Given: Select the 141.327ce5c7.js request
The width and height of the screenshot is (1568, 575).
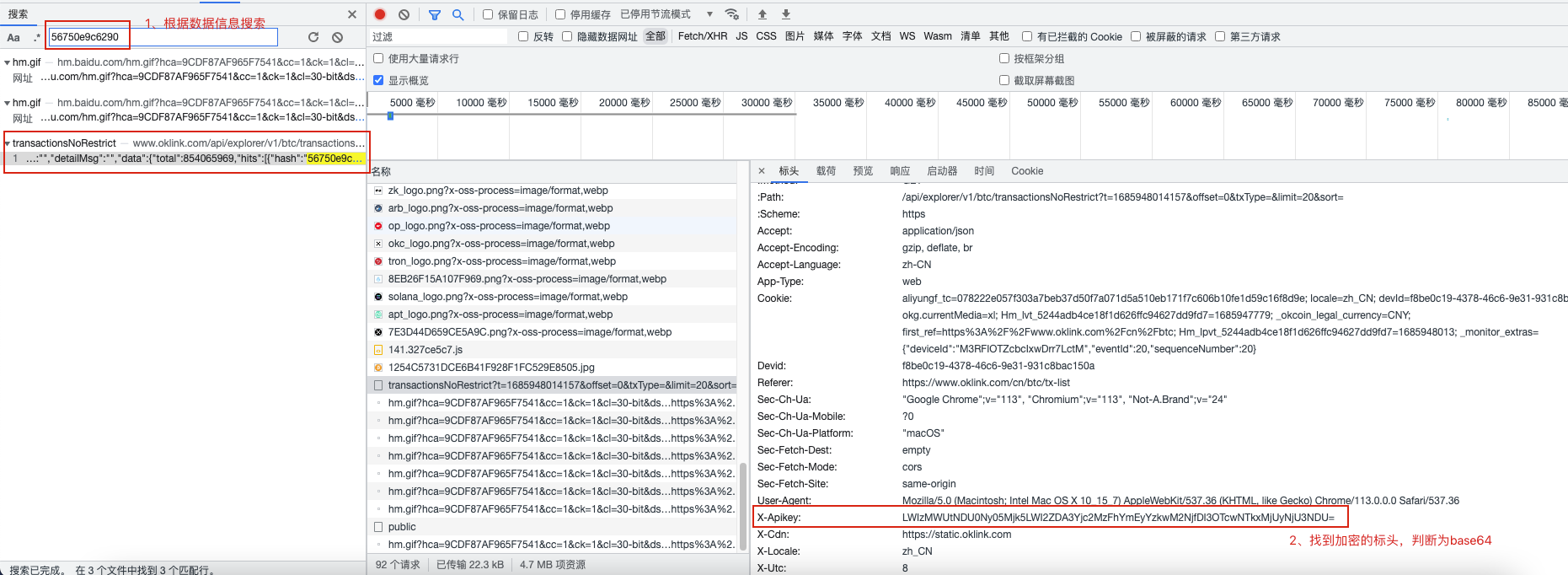Looking at the screenshot, I should pos(552,350).
